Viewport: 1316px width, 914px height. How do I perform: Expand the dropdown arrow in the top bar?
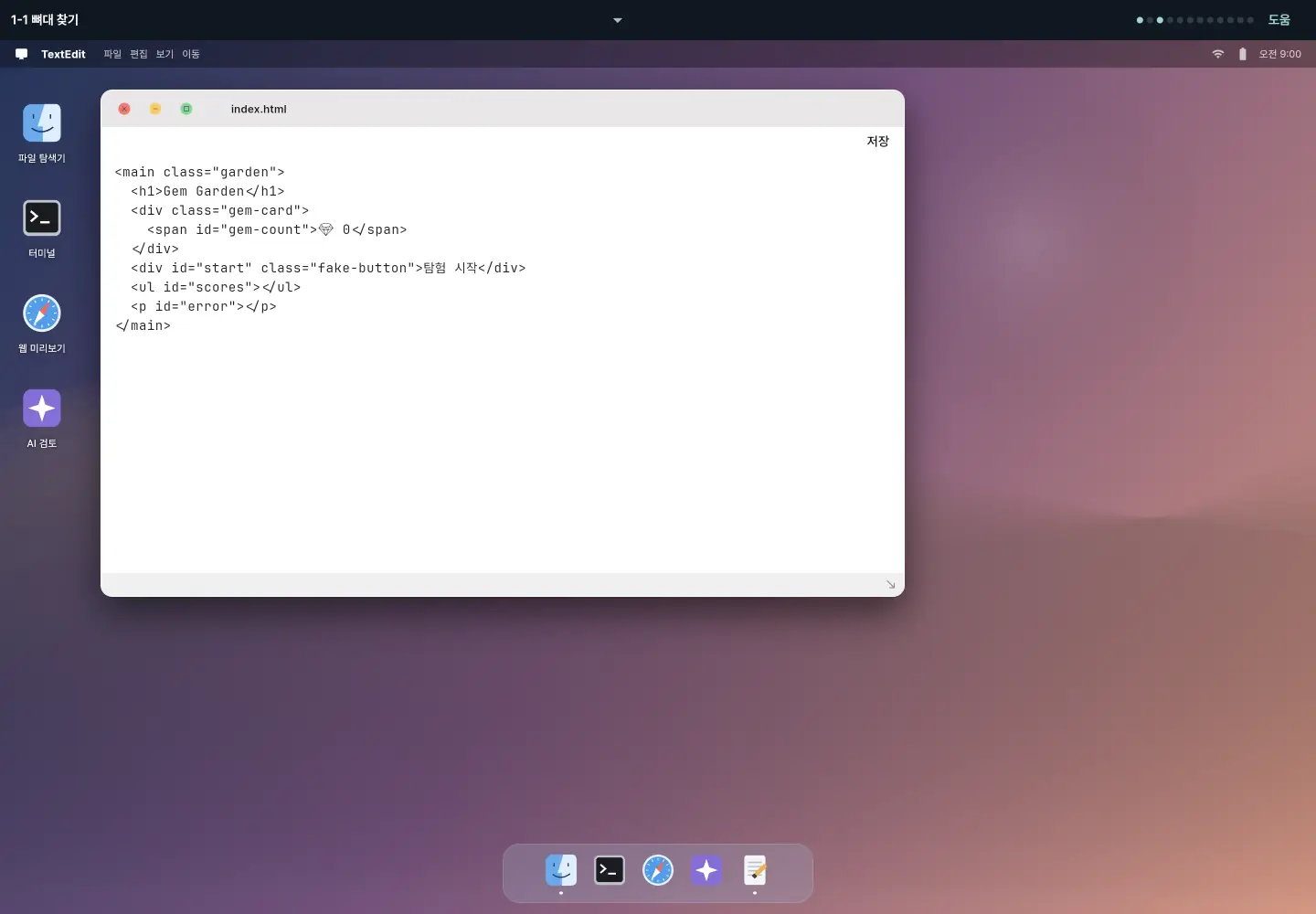618,20
